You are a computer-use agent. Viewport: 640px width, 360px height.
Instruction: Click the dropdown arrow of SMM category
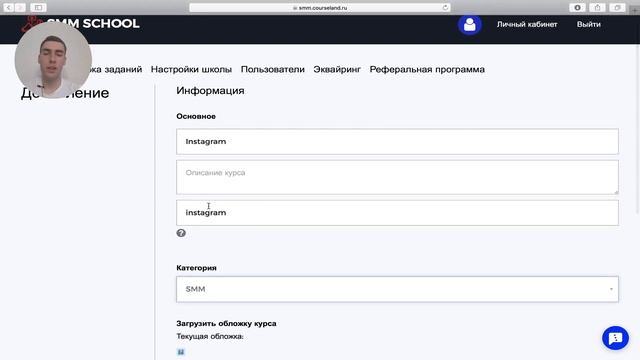click(611, 289)
